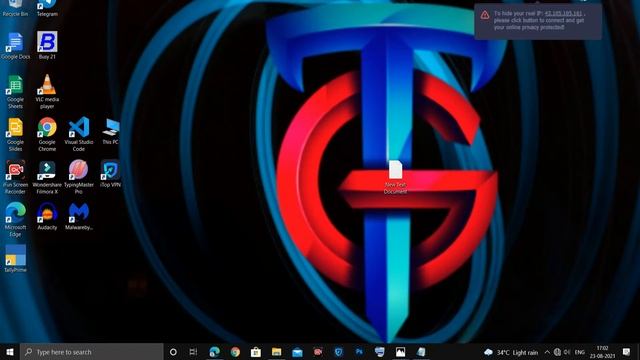Open Microsoft Store from the taskbar
The width and height of the screenshot is (640, 360).
click(256, 352)
